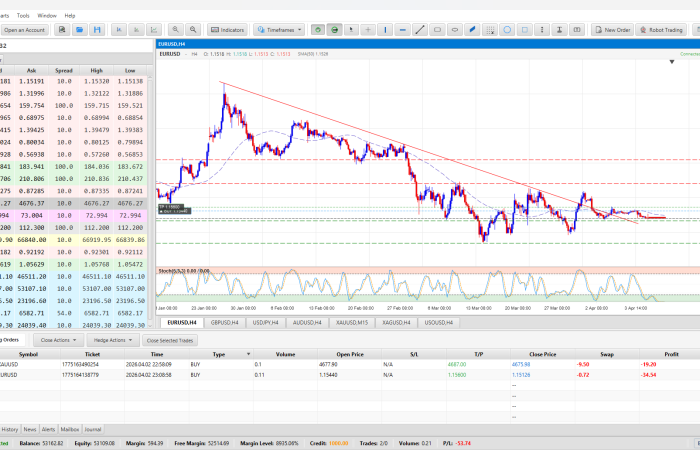The height and width of the screenshot is (450, 700).
Task: Switch to the XAUUSD,M15 chart tab
Action: click(x=352, y=322)
